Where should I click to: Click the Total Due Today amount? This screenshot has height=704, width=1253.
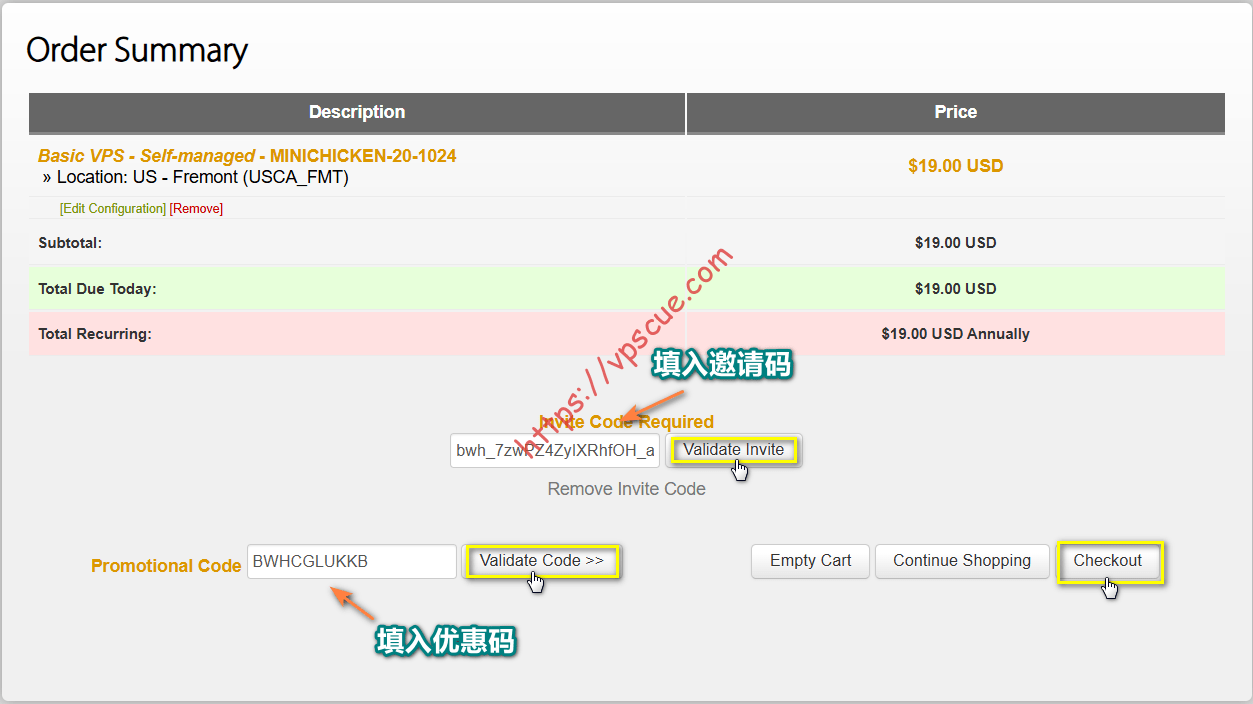pos(955,289)
